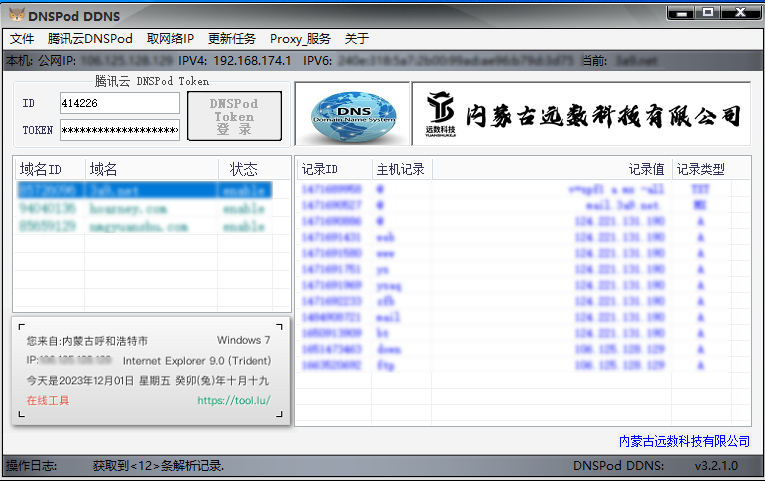Maximize the DNSPod DDNS window
This screenshot has width=765, height=481.
(x=708, y=13)
